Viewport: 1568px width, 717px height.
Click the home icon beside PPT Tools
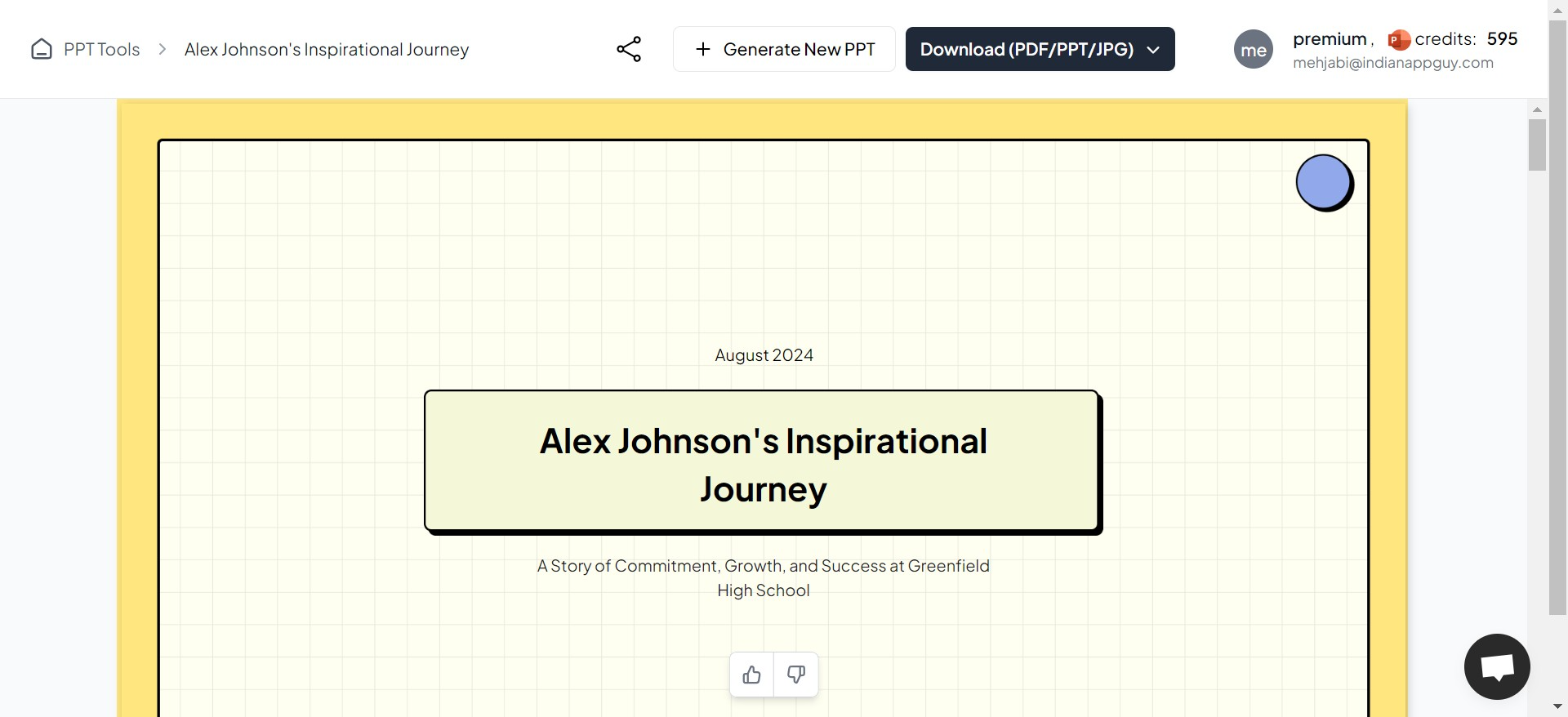pyautogui.click(x=42, y=50)
